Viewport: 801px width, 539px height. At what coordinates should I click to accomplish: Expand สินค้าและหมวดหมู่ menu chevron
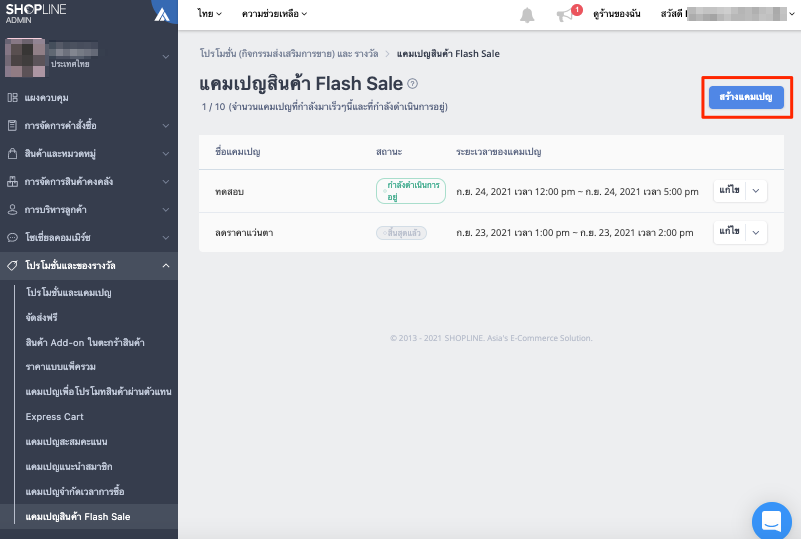[166, 153]
